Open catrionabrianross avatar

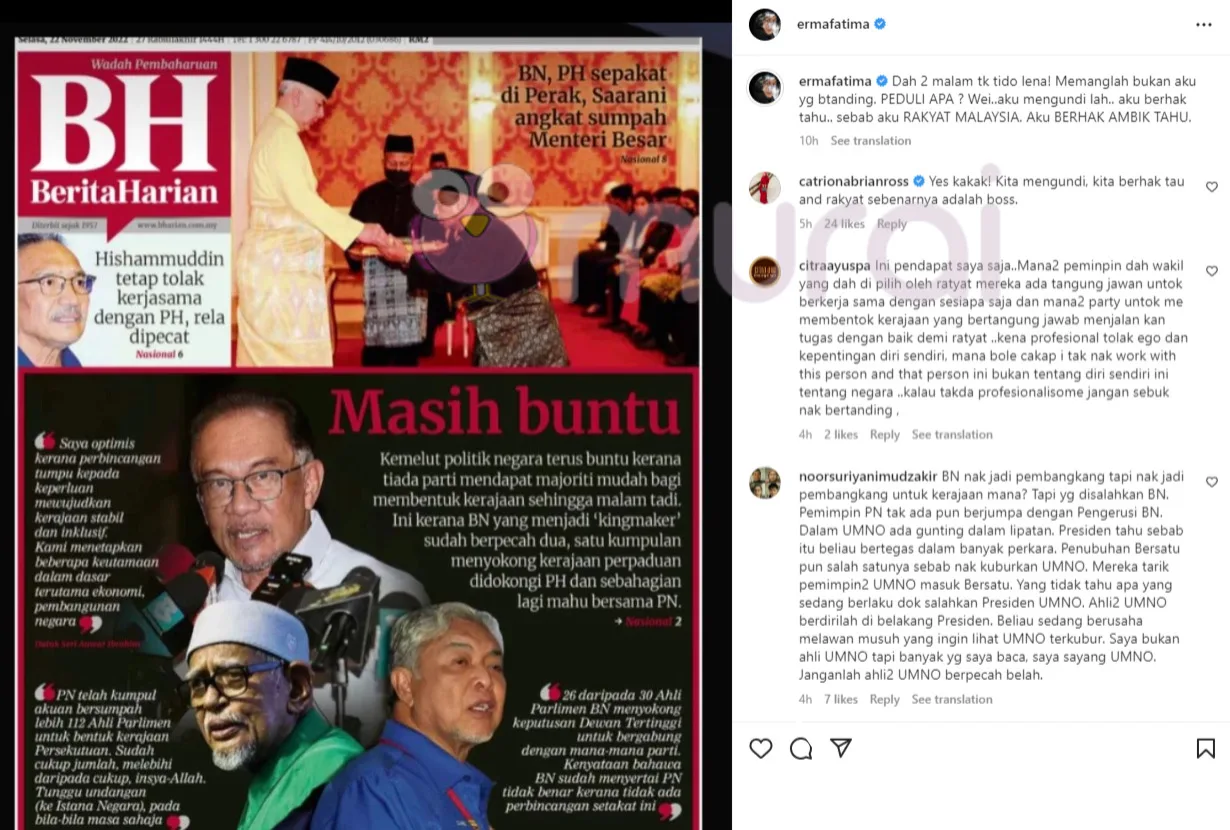coord(765,188)
